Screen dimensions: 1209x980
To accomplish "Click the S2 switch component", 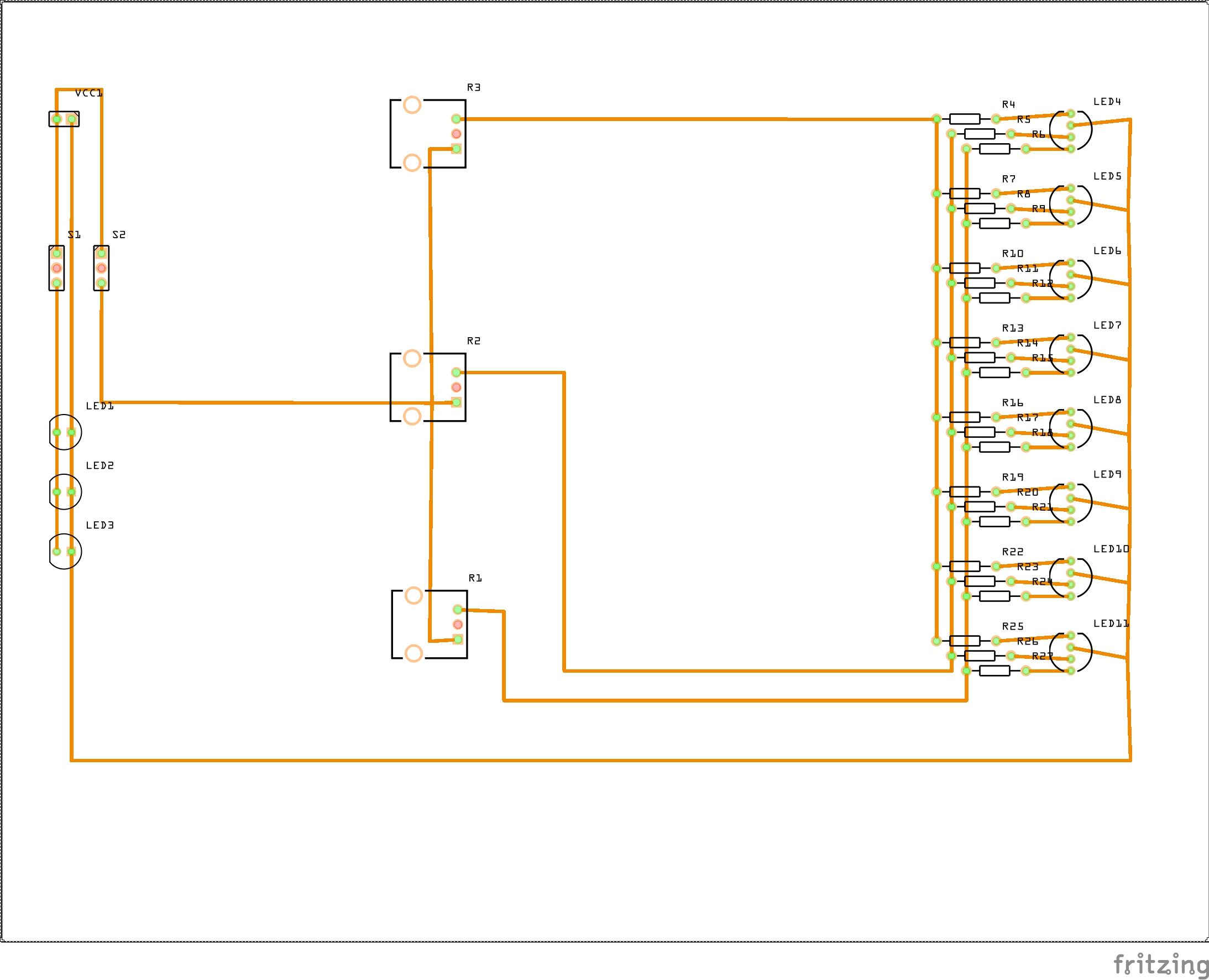I will 101,268.
